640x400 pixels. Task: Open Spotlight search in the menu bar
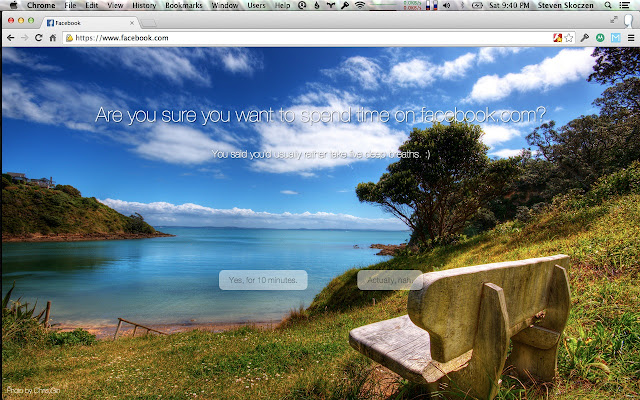pyautogui.click(x=608, y=5)
